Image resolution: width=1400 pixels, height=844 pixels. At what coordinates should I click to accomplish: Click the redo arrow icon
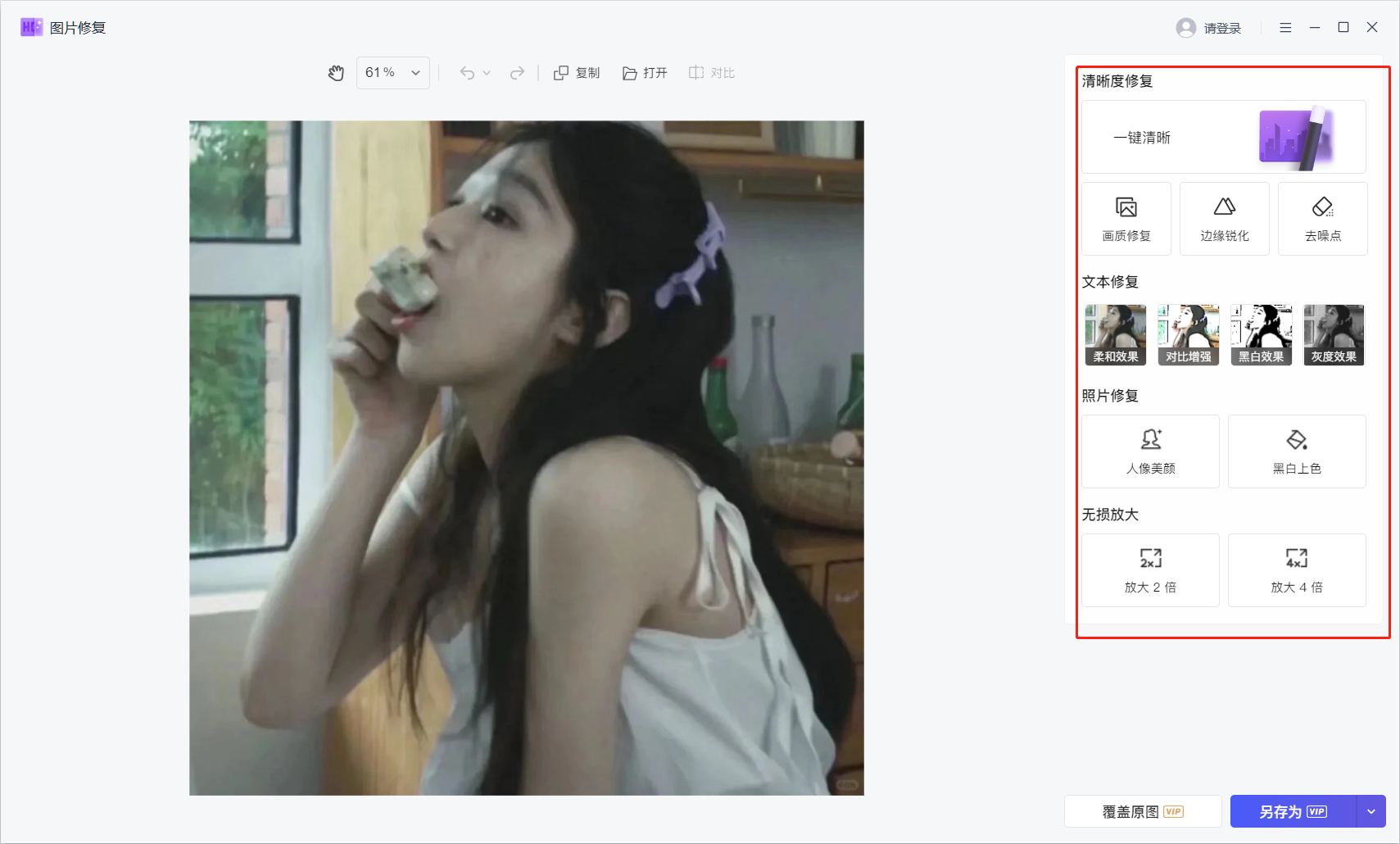click(517, 73)
